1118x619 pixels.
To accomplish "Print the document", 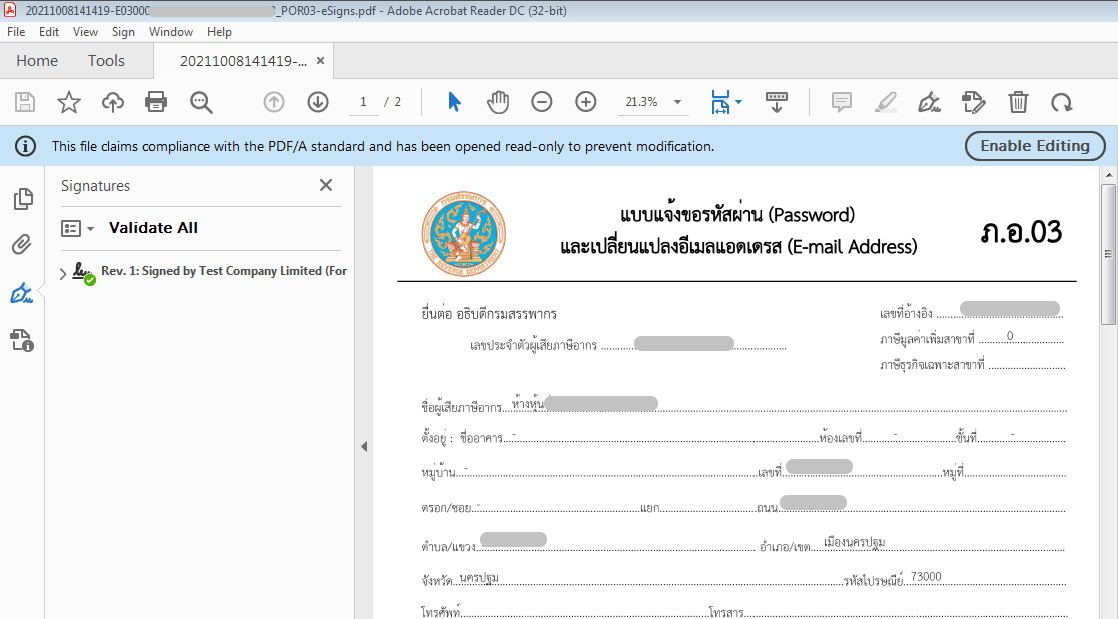I will click(155, 102).
